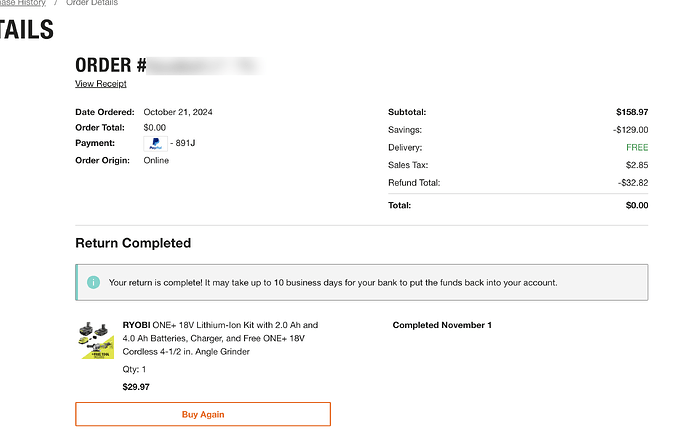Select the blurred ORDER # heading

pyautogui.click(x=169, y=65)
